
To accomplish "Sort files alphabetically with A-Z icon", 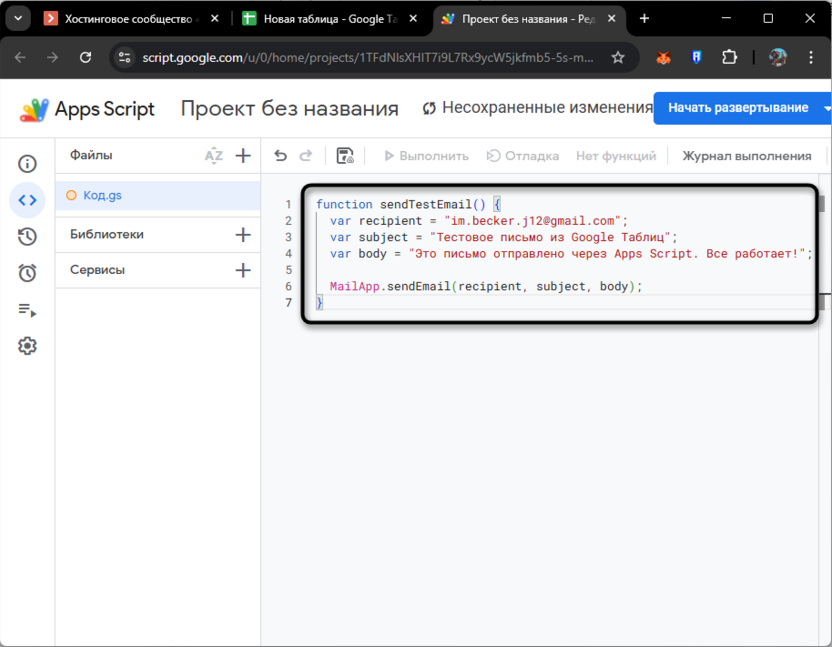I will (x=213, y=155).
